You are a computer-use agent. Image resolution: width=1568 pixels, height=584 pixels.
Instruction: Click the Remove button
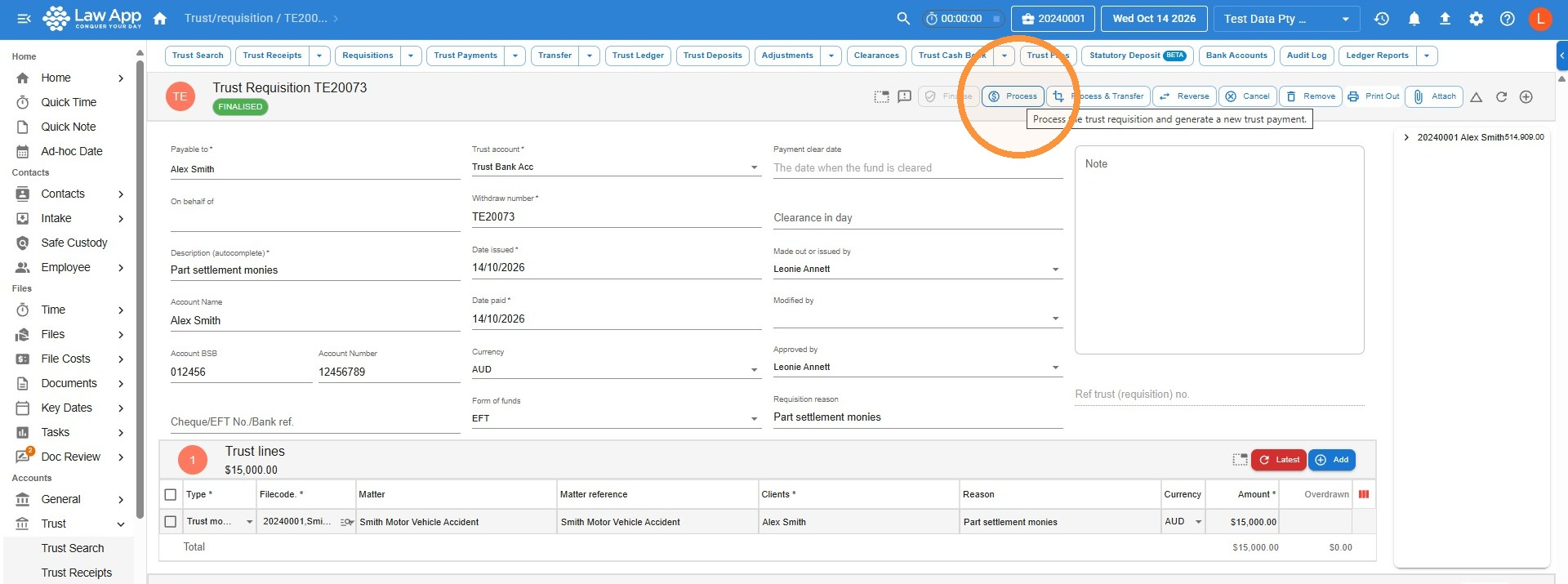coord(1311,96)
